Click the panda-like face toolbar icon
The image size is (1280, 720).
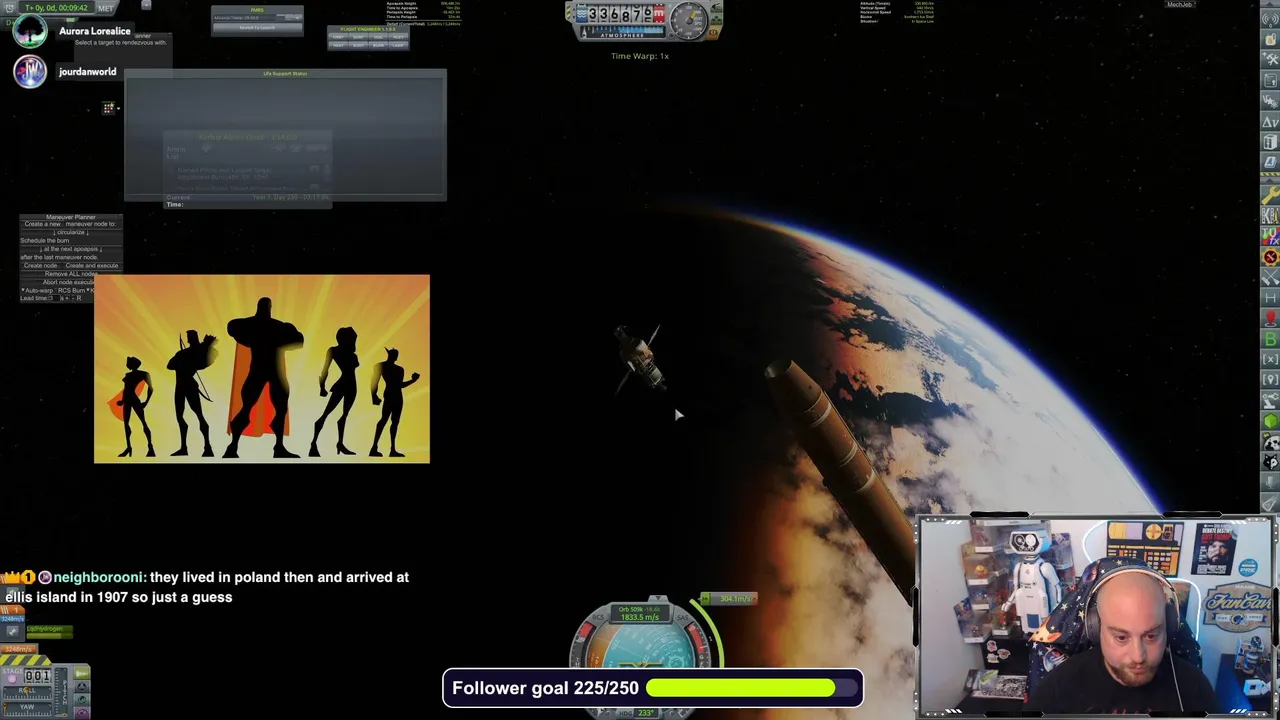click(1271, 440)
